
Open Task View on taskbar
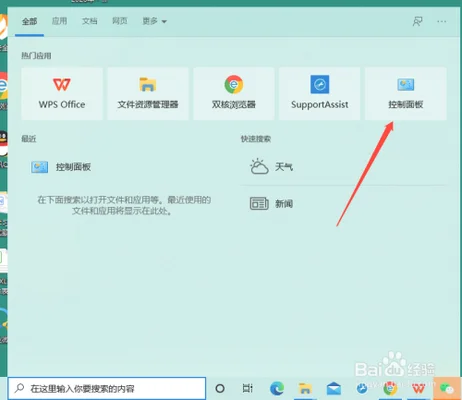click(x=247, y=388)
